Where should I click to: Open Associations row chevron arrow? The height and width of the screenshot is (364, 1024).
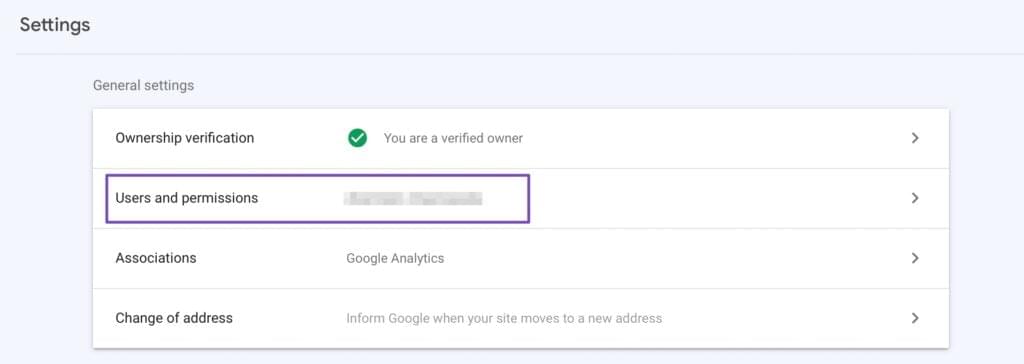tap(915, 258)
